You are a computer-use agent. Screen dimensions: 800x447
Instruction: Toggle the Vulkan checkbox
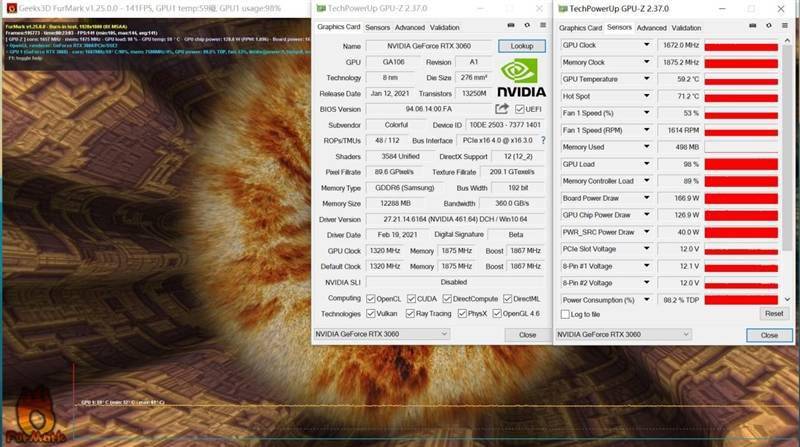click(x=371, y=313)
